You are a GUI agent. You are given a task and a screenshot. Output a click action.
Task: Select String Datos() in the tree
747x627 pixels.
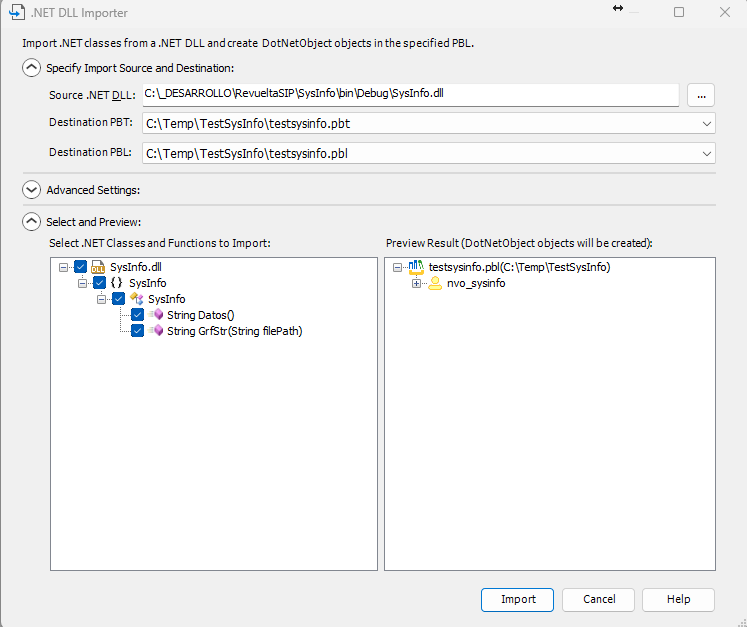tap(201, 315)
